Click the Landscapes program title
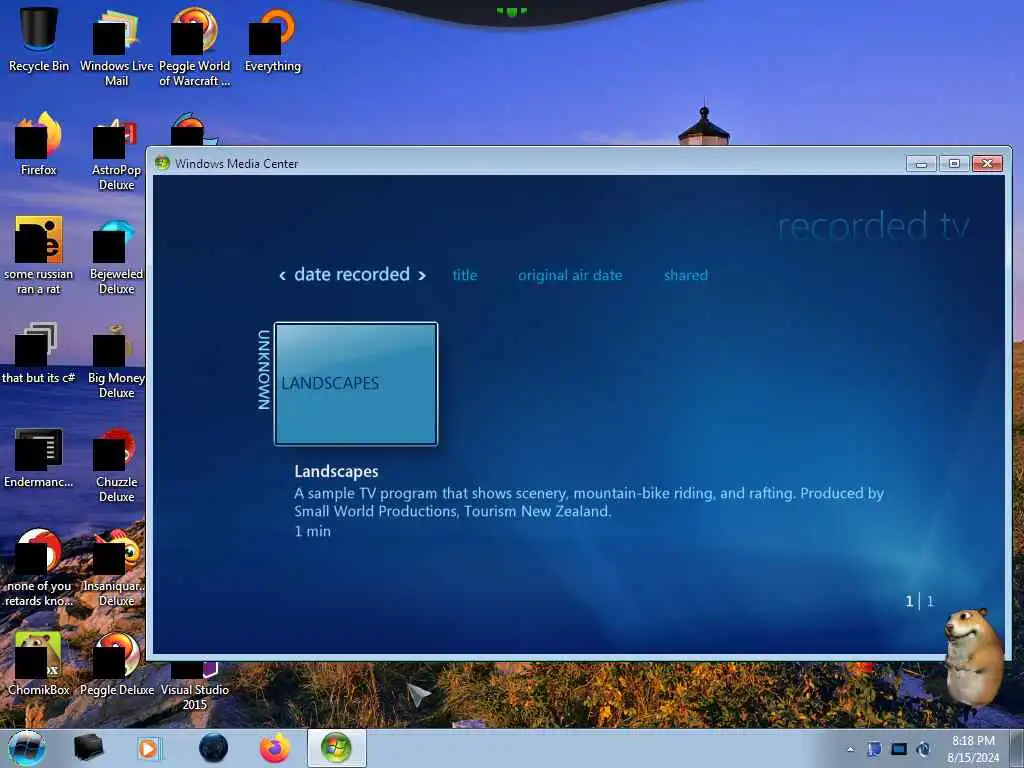This screenshot has width=1024, height=768. click(x=336, y=472)
